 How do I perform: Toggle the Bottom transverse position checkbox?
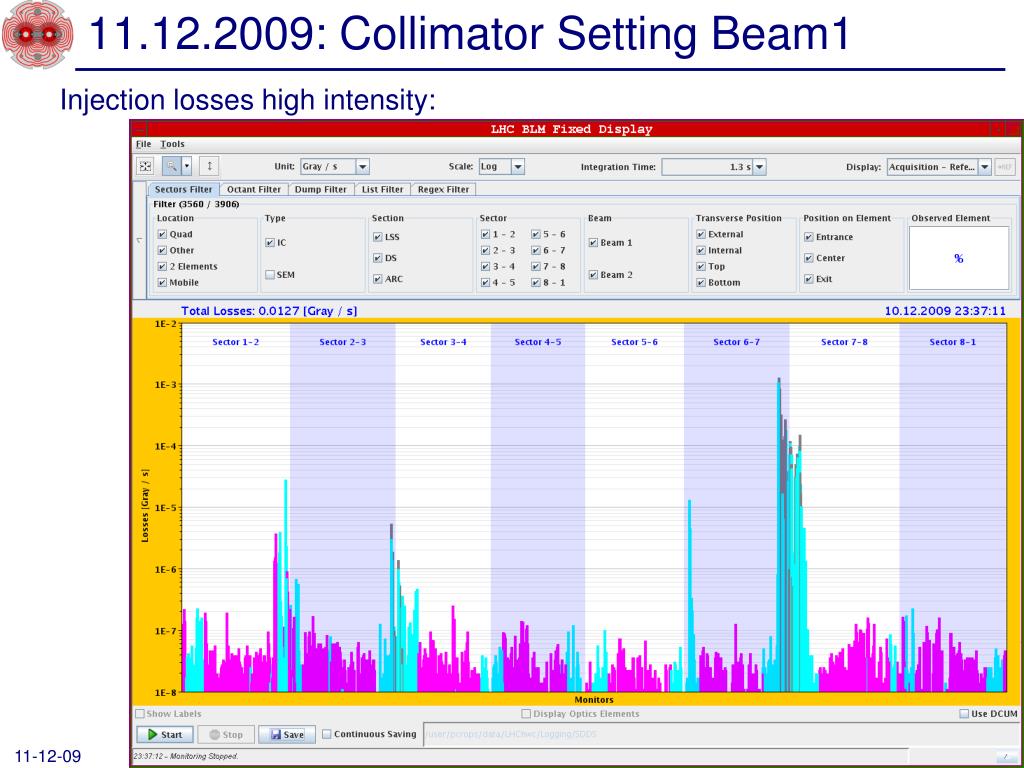tap(701, 283)
